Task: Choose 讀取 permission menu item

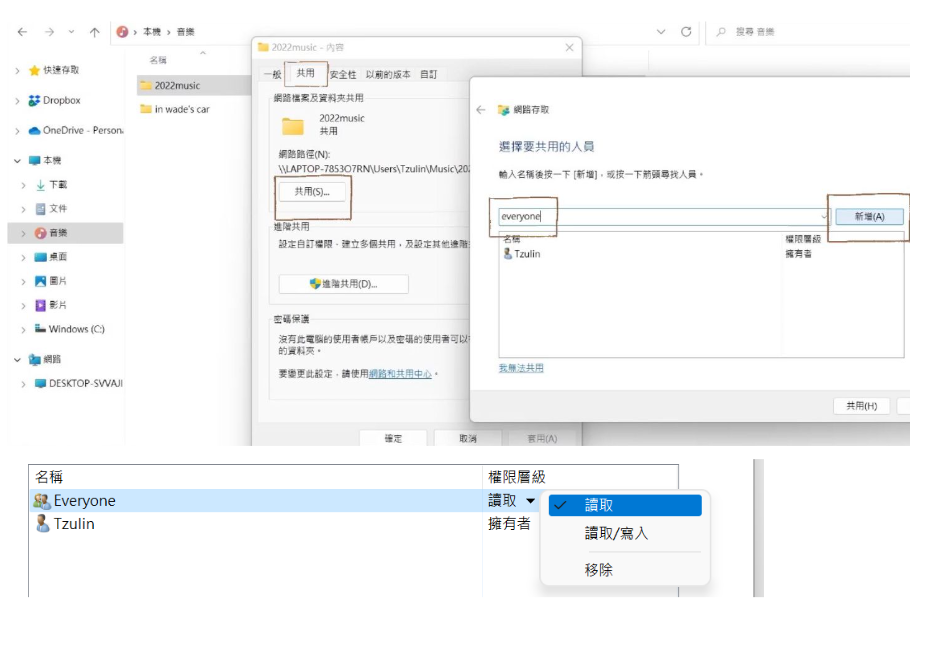Action: point(625,505)
